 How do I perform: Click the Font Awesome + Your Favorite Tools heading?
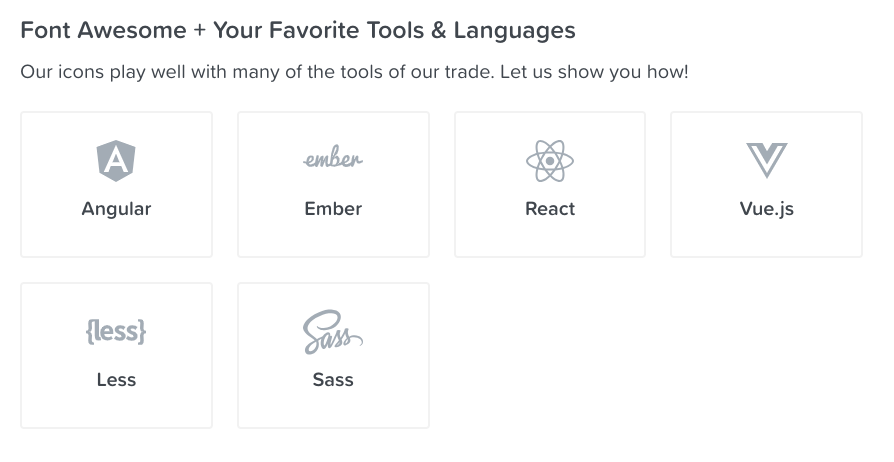[x=298, y=30]
